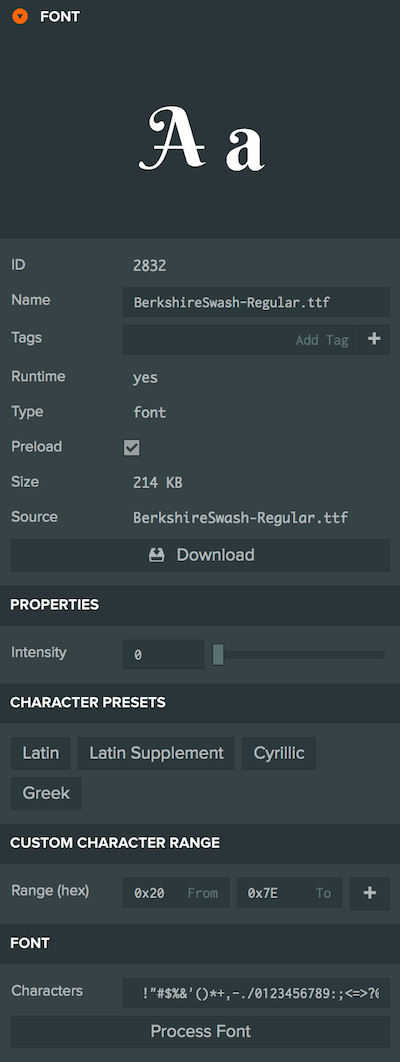Click the Aa font preview thumbnail

click(x=201, y=138)
